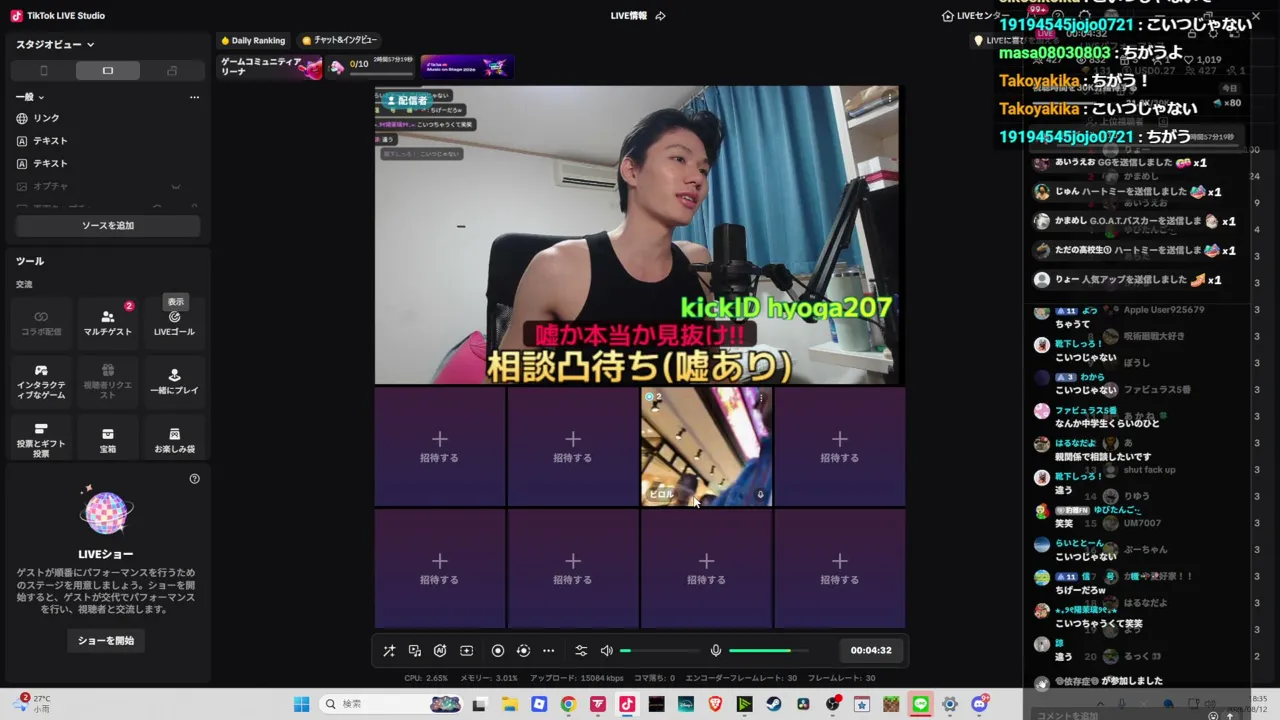Open the ゲームコミュニティアリーナ banner
Viewport: 1280px width, 720px height.
[271, 67]
